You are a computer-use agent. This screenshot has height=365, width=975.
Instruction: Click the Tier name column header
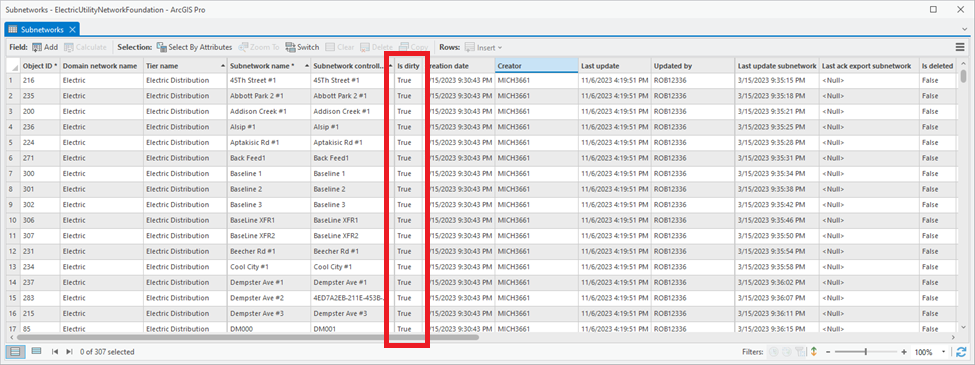[185, 65]
